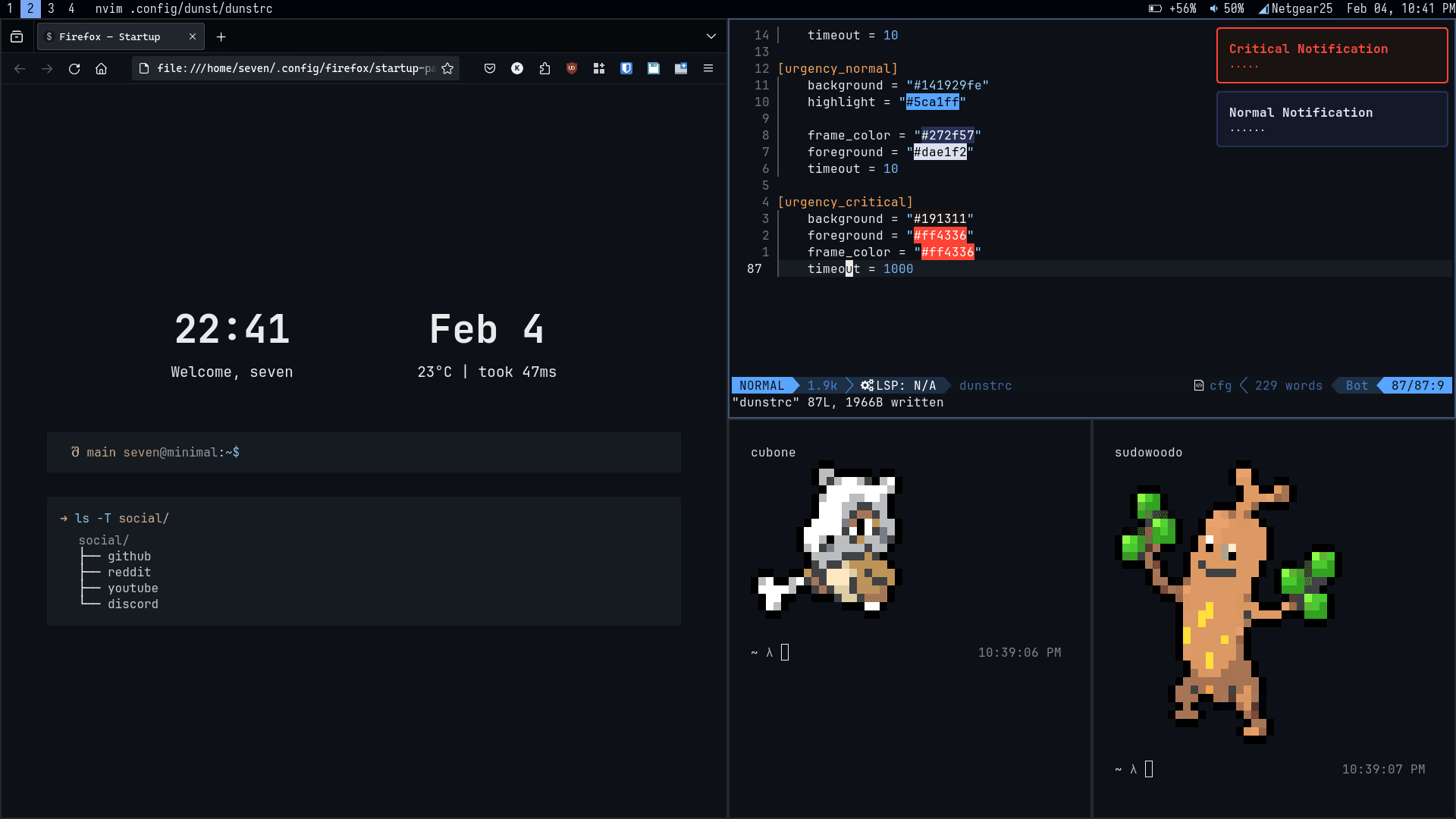The image size is (1456, 819).
Task: Click dunstrc filename in statusline
Action: [x=986, y=386]
